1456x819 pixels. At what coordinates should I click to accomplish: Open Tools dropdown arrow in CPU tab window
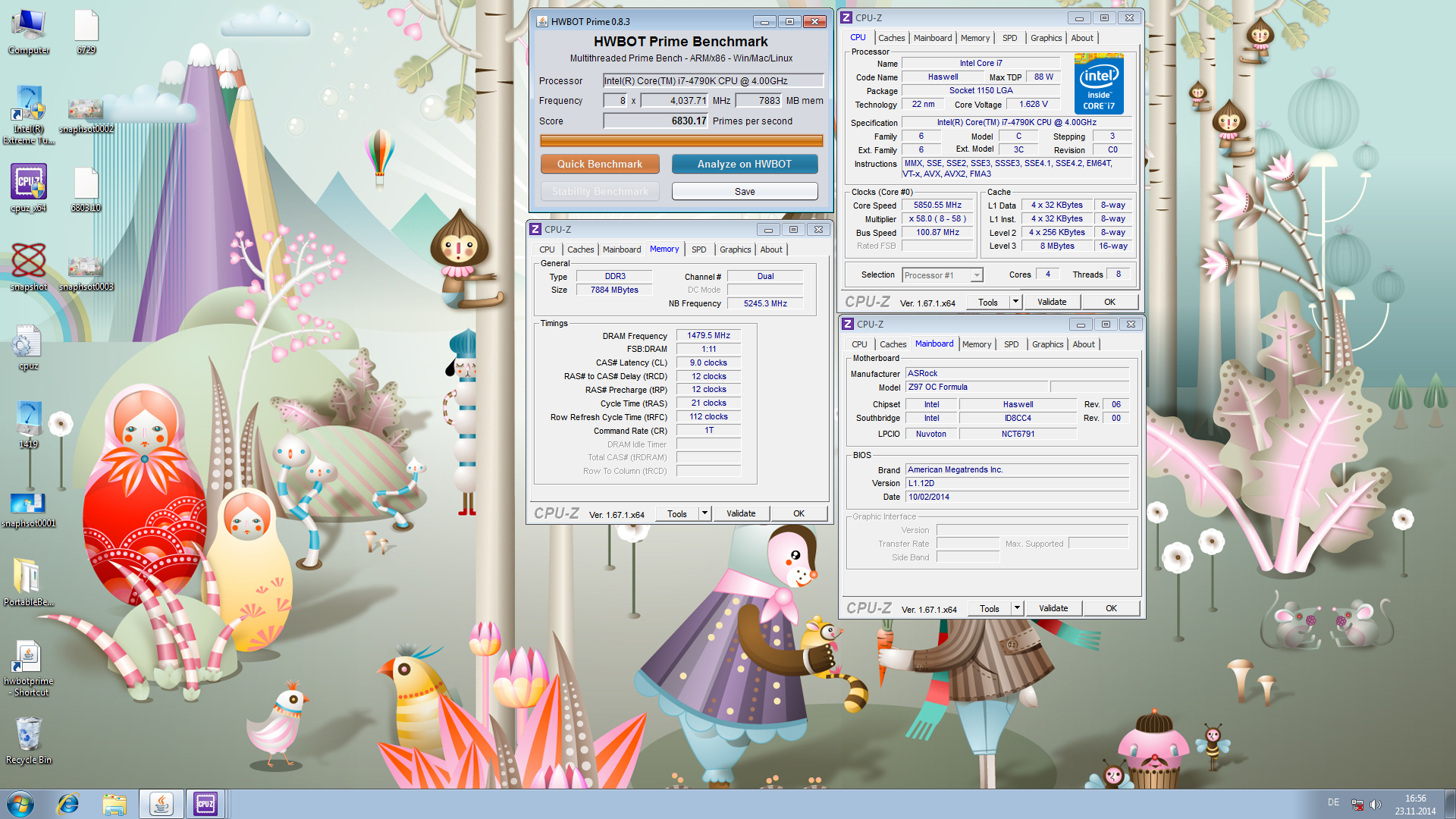click(x=1015, y=302)
